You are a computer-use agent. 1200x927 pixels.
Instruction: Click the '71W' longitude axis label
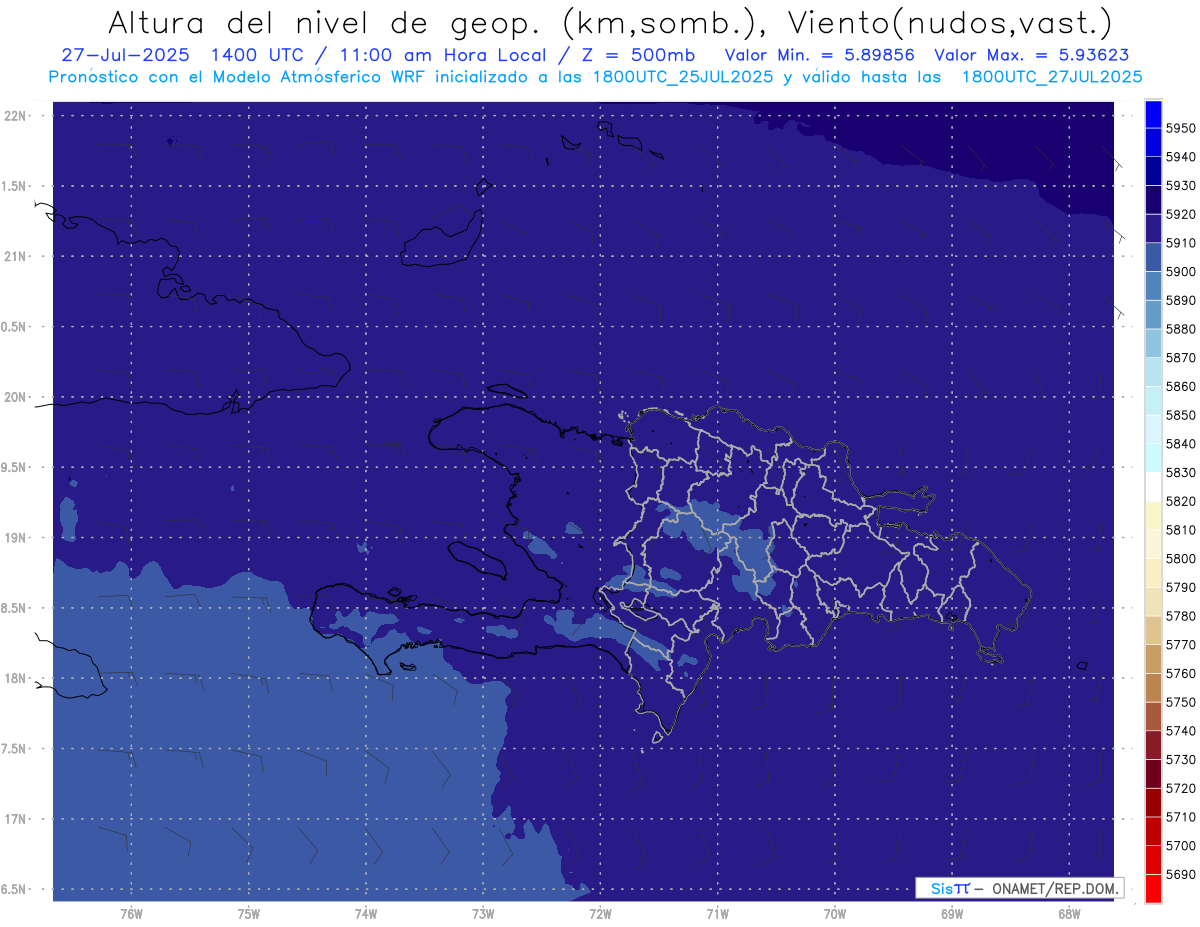point(717,913)
